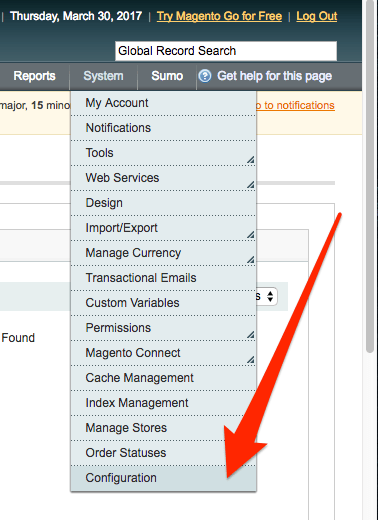Viewport: 378px width, 520px height.
Task: Expand the Permissions submenu
Action: [163, 328]
